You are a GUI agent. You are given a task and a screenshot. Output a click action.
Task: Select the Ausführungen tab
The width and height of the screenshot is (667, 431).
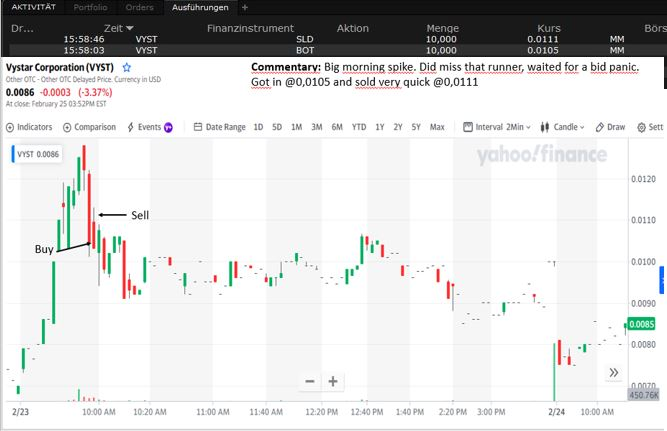tap(200, 7)
